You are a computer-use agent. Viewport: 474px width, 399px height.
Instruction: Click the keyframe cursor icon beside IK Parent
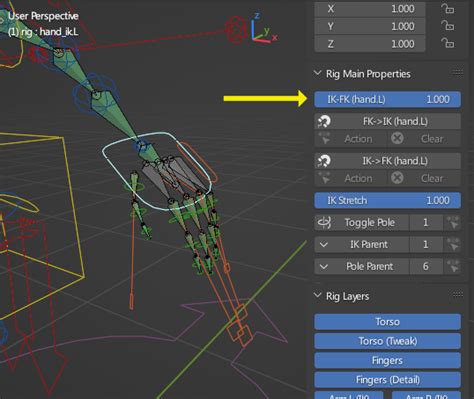coord(453,244)
